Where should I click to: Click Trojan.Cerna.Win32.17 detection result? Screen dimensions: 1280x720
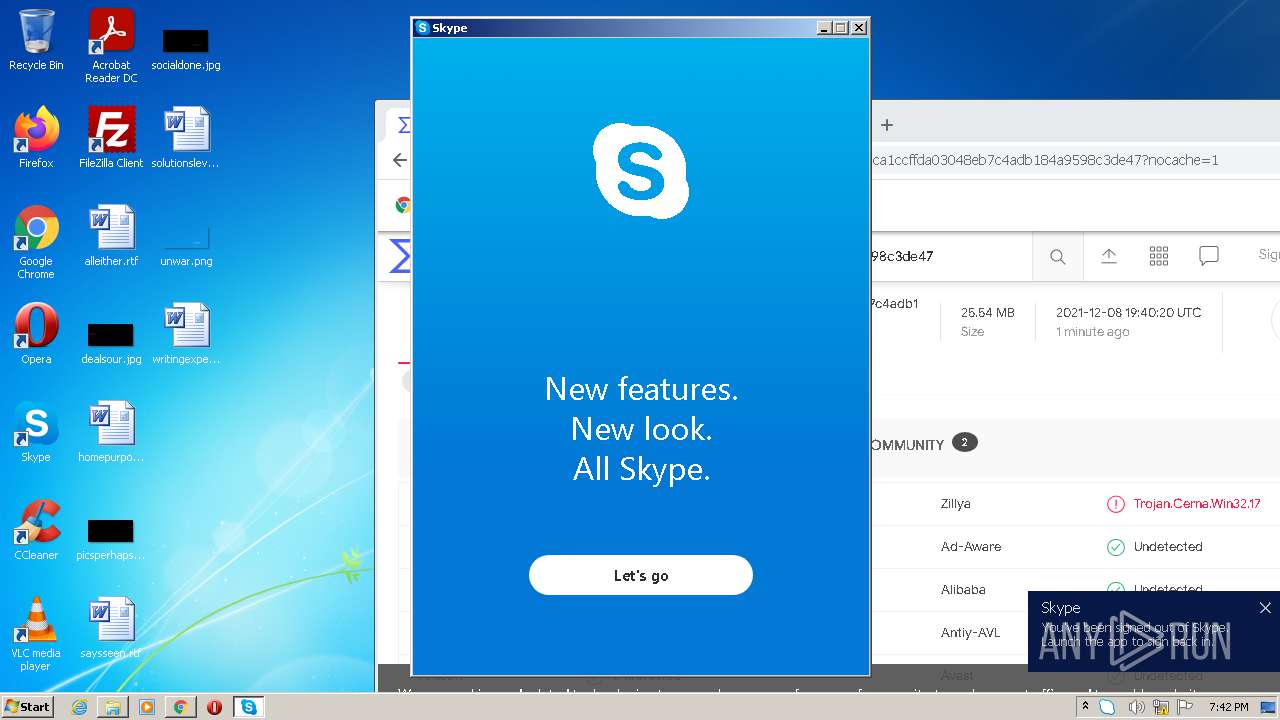click(1196, 504)
